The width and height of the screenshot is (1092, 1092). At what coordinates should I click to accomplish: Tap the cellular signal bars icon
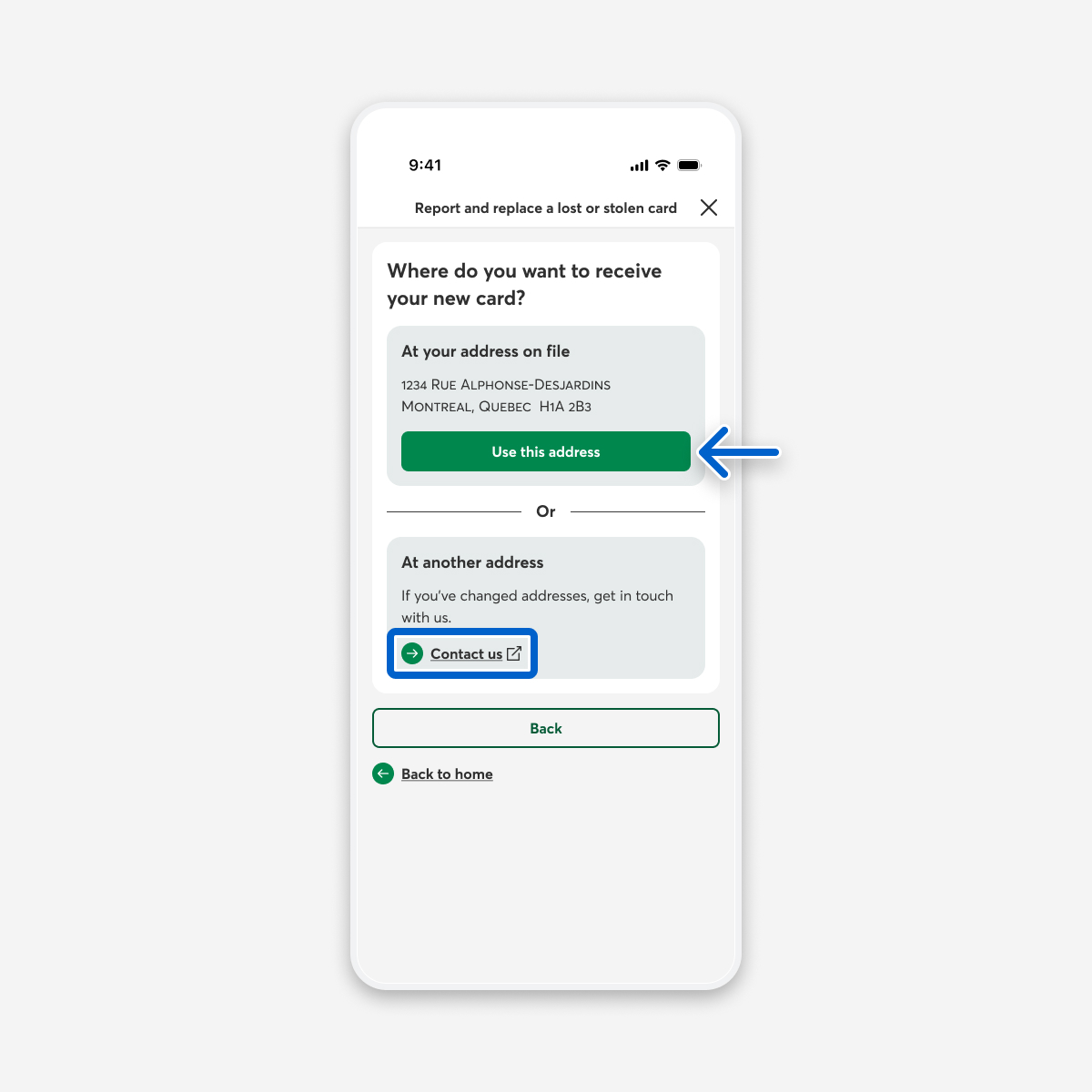(x=640, y=166)
